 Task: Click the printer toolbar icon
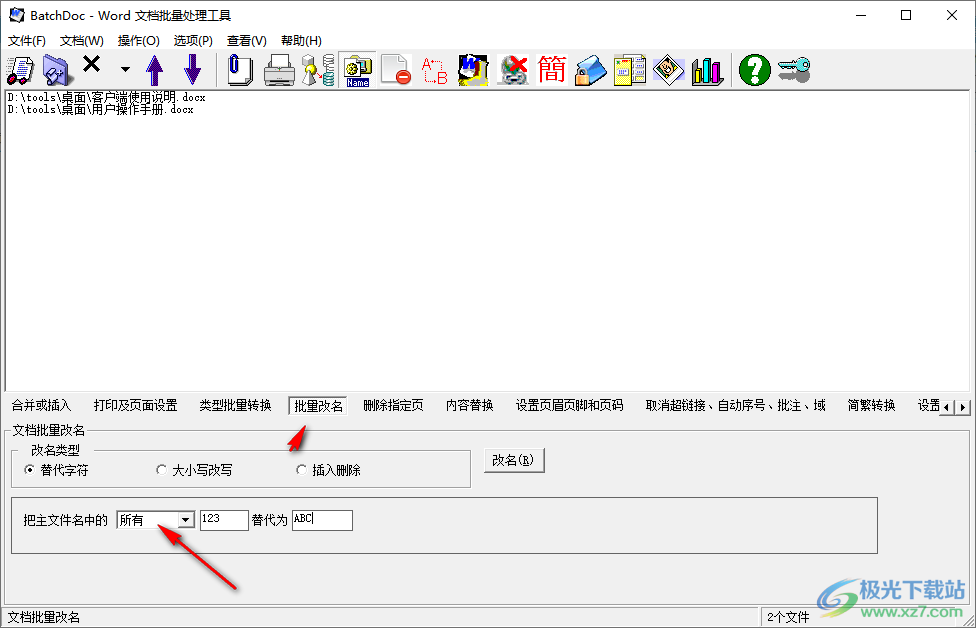pyautogui.click(x=279, y=70)
